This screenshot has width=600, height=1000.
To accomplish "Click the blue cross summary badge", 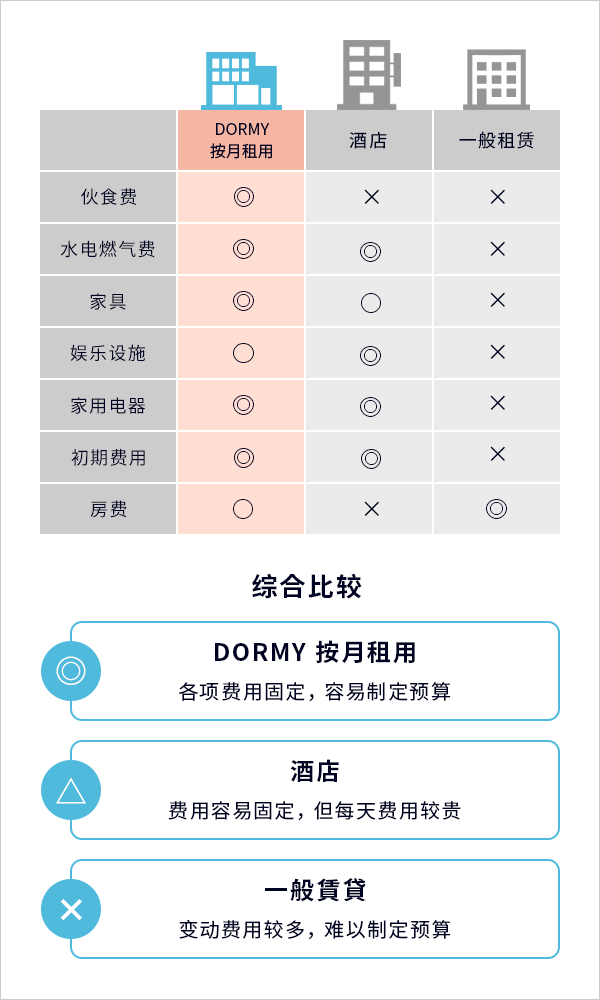I will pyautogui.click(x=71, y=909).
